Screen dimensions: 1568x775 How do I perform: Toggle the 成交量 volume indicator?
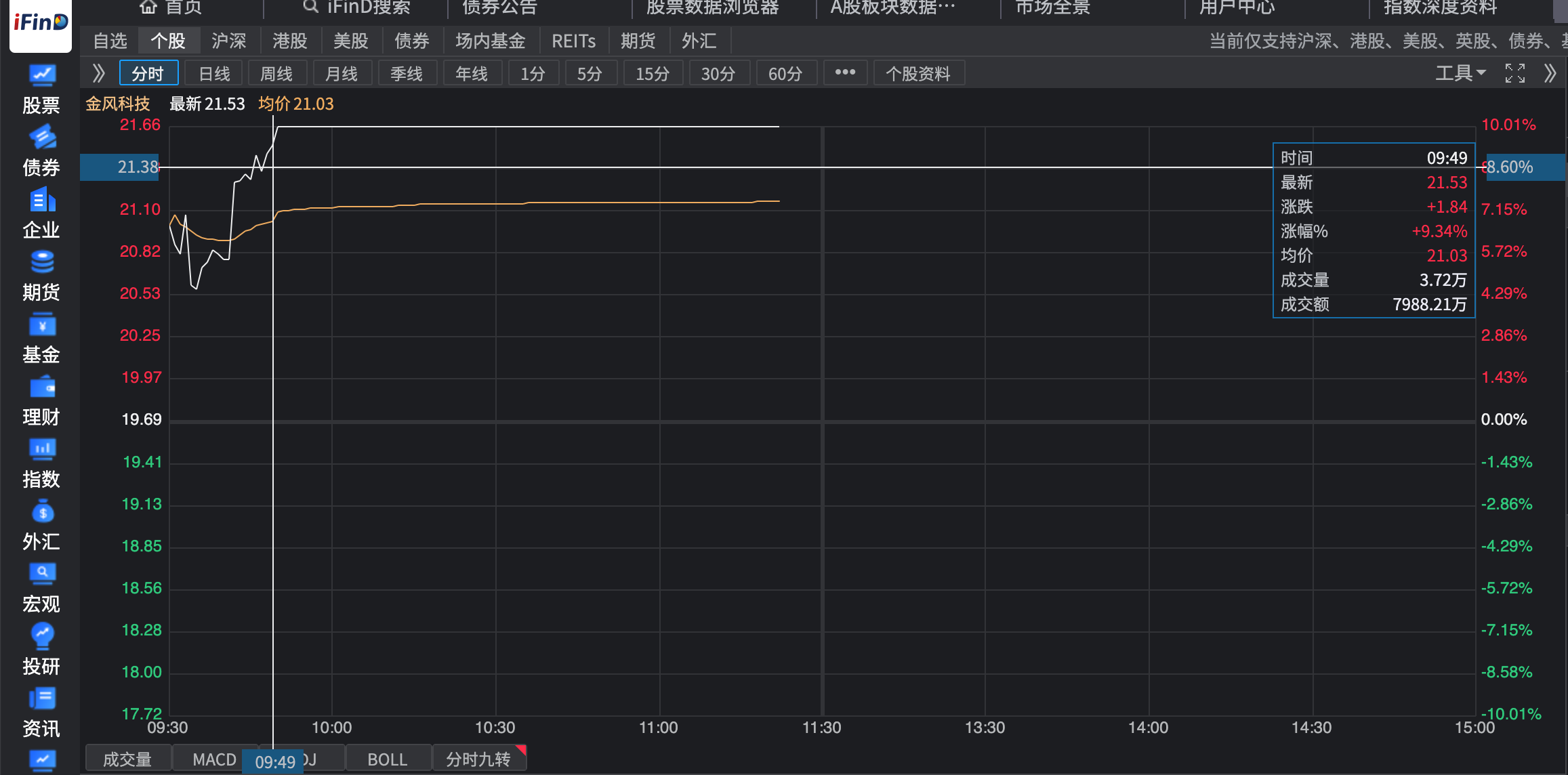(127, 759)
